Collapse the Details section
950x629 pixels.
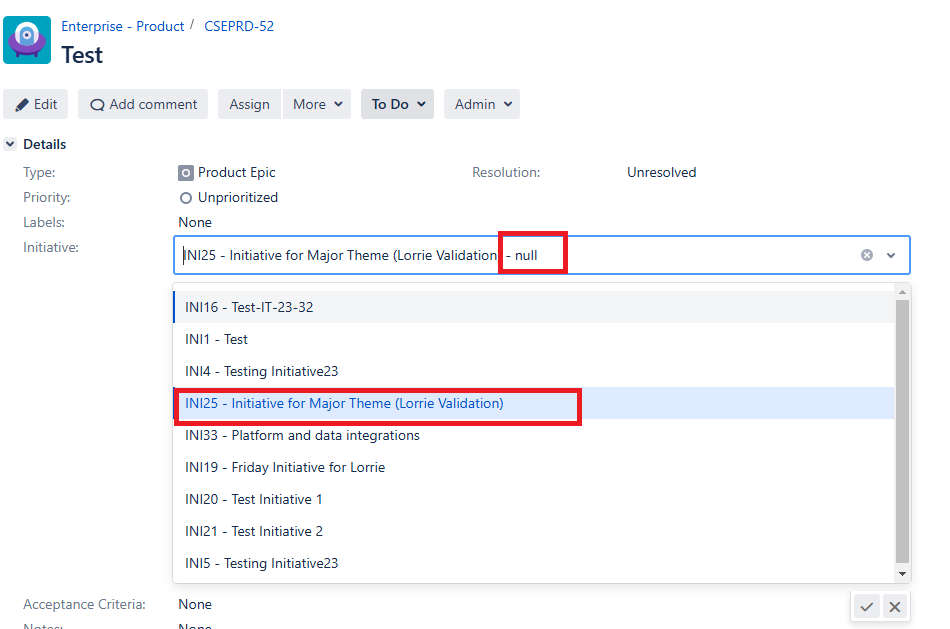click(x=10, y=144)
